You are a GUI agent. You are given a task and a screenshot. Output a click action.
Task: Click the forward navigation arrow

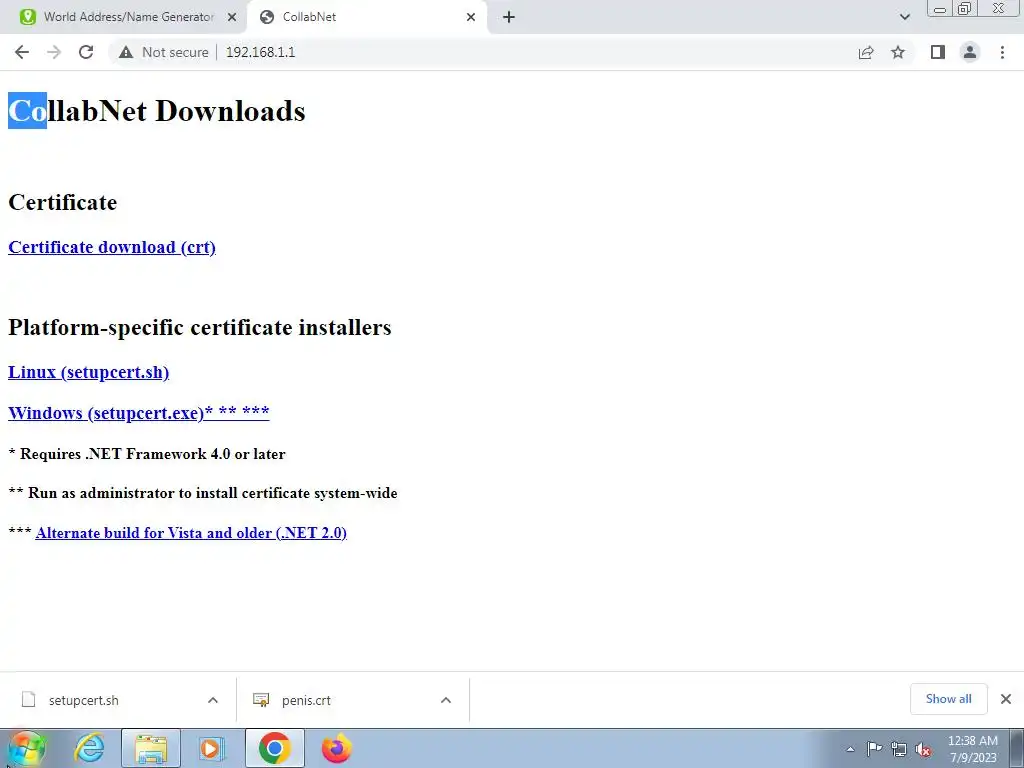pos(54,52)
